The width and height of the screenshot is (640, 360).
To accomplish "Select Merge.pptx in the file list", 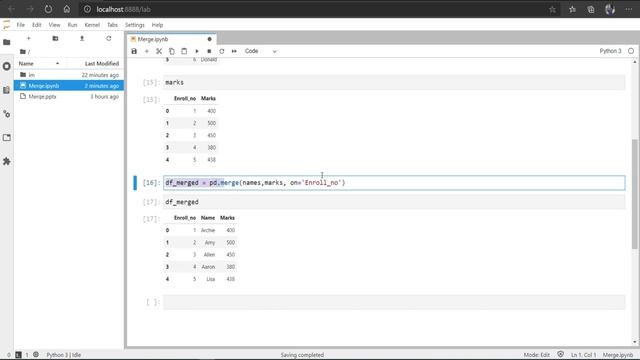I will (x=69, y=97).
